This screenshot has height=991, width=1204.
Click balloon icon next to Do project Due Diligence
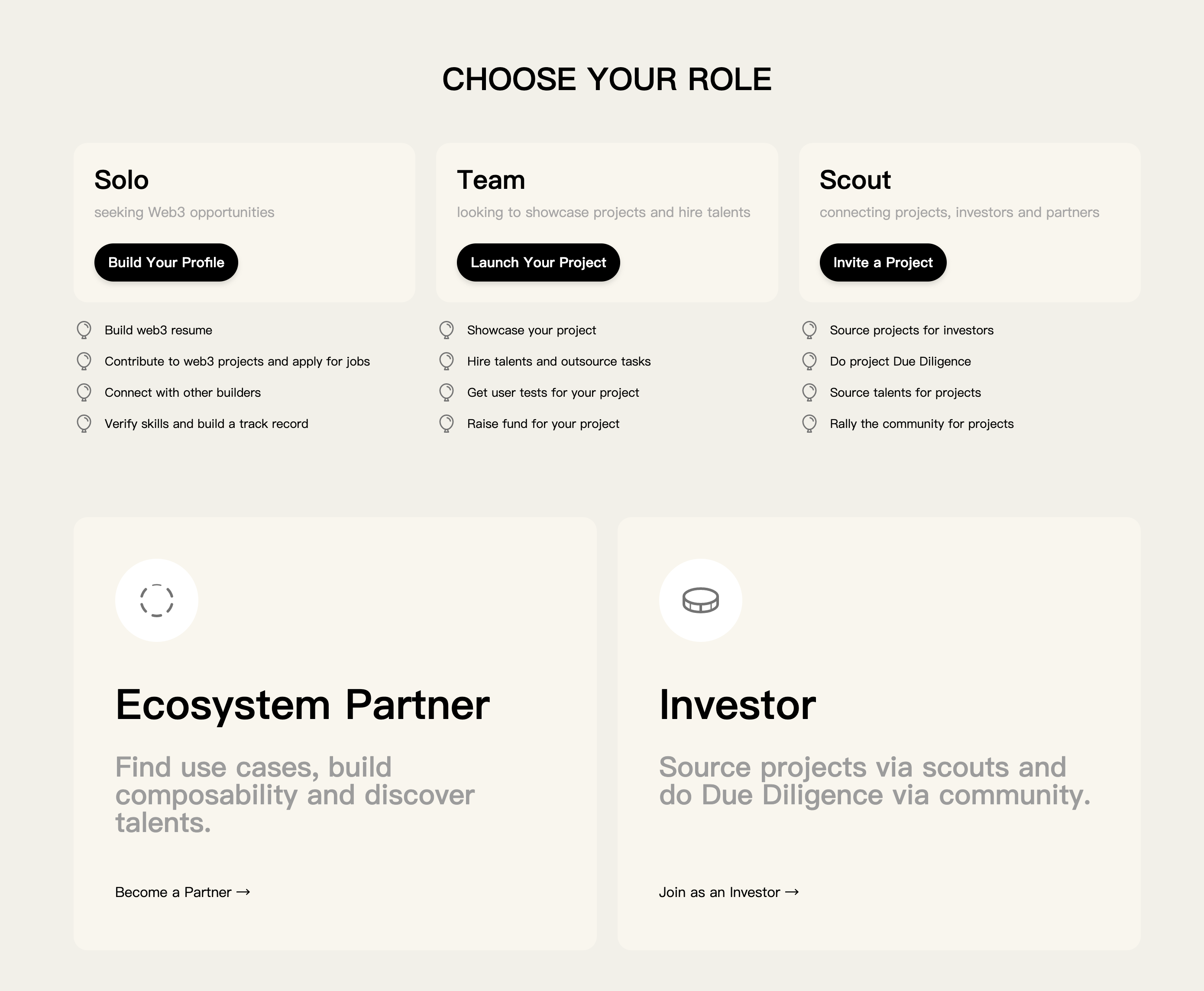tap(809, 361)
